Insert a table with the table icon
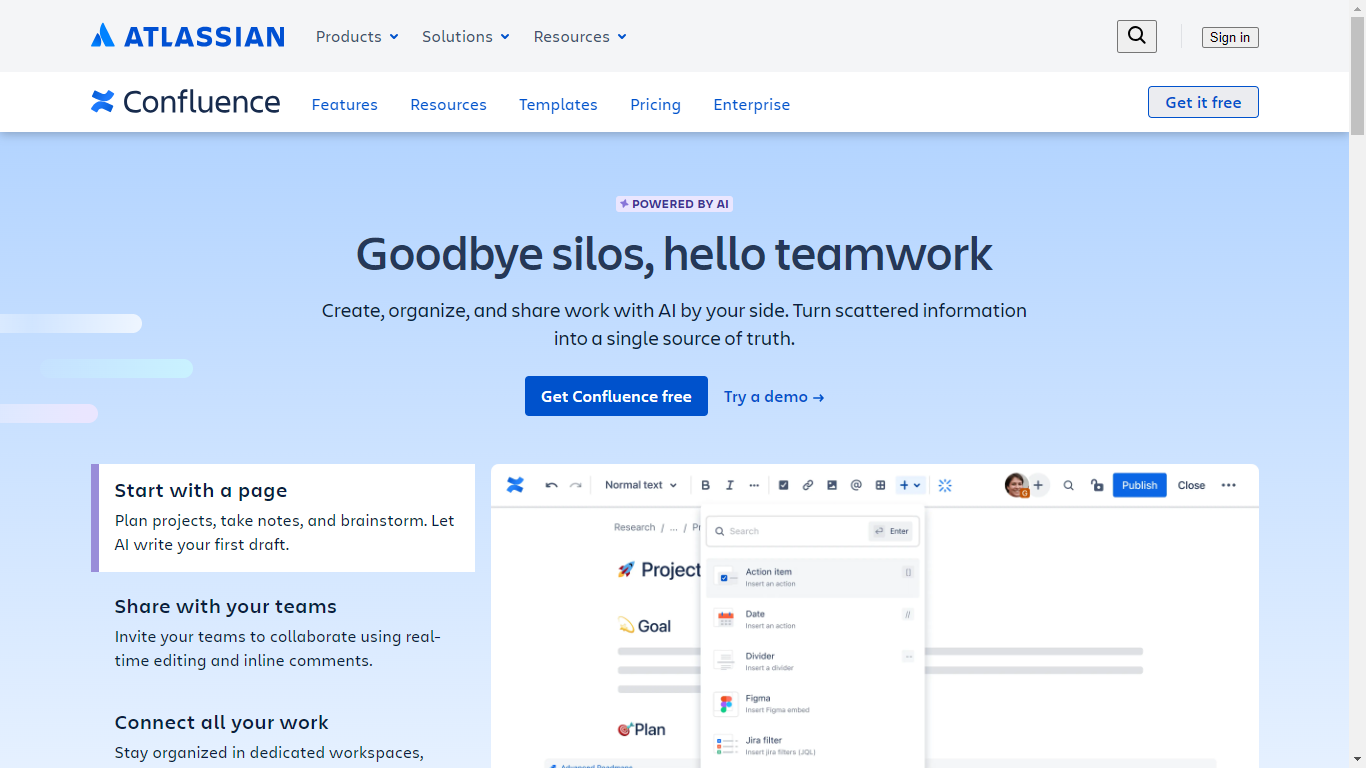The width and height of the screenshot is (1366, 768). (880, 485)
